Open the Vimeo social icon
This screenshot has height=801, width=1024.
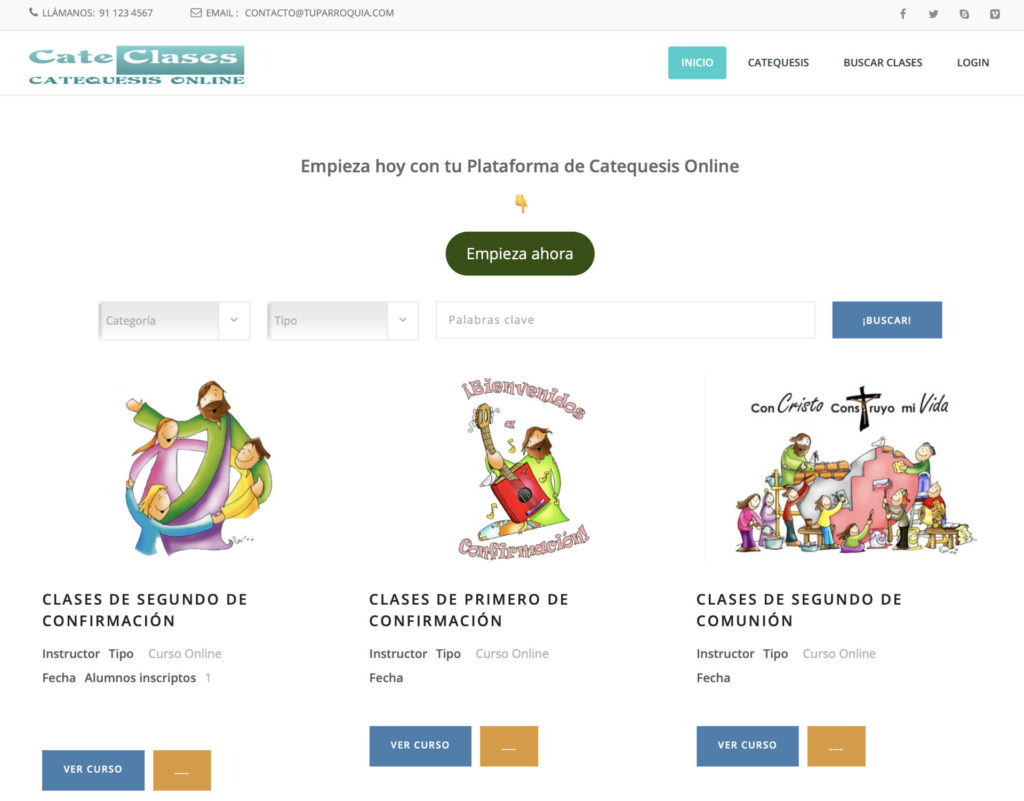[995, 14]
